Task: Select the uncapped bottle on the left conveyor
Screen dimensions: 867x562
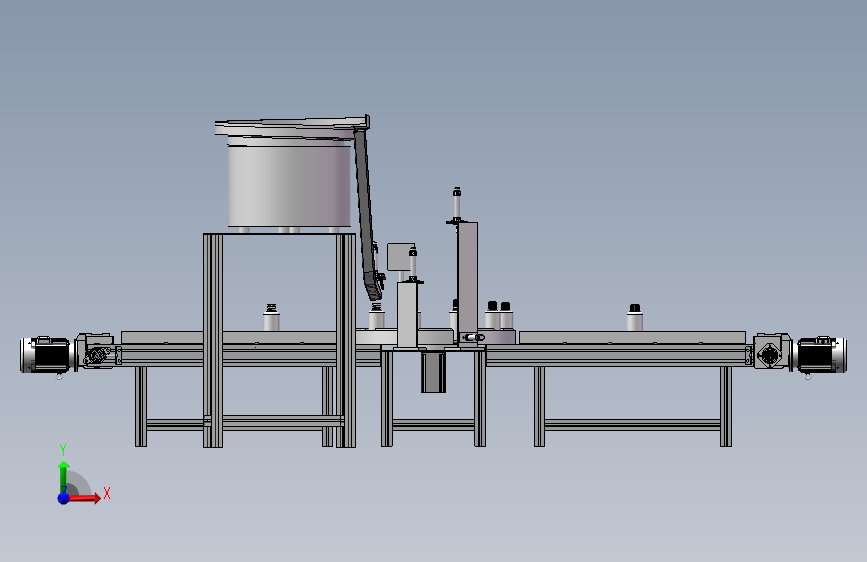Action: click(271, 318)
